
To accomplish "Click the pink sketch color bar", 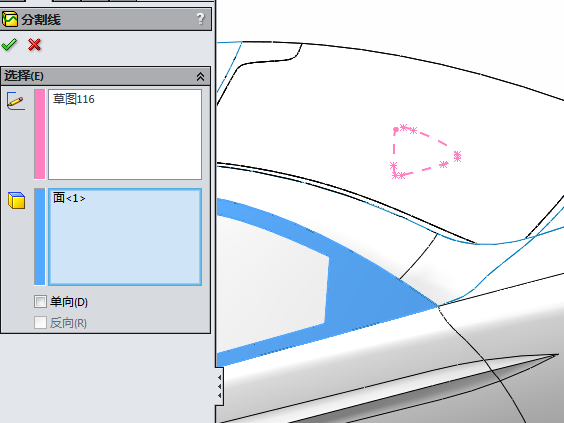I will (x=40, y=134).
